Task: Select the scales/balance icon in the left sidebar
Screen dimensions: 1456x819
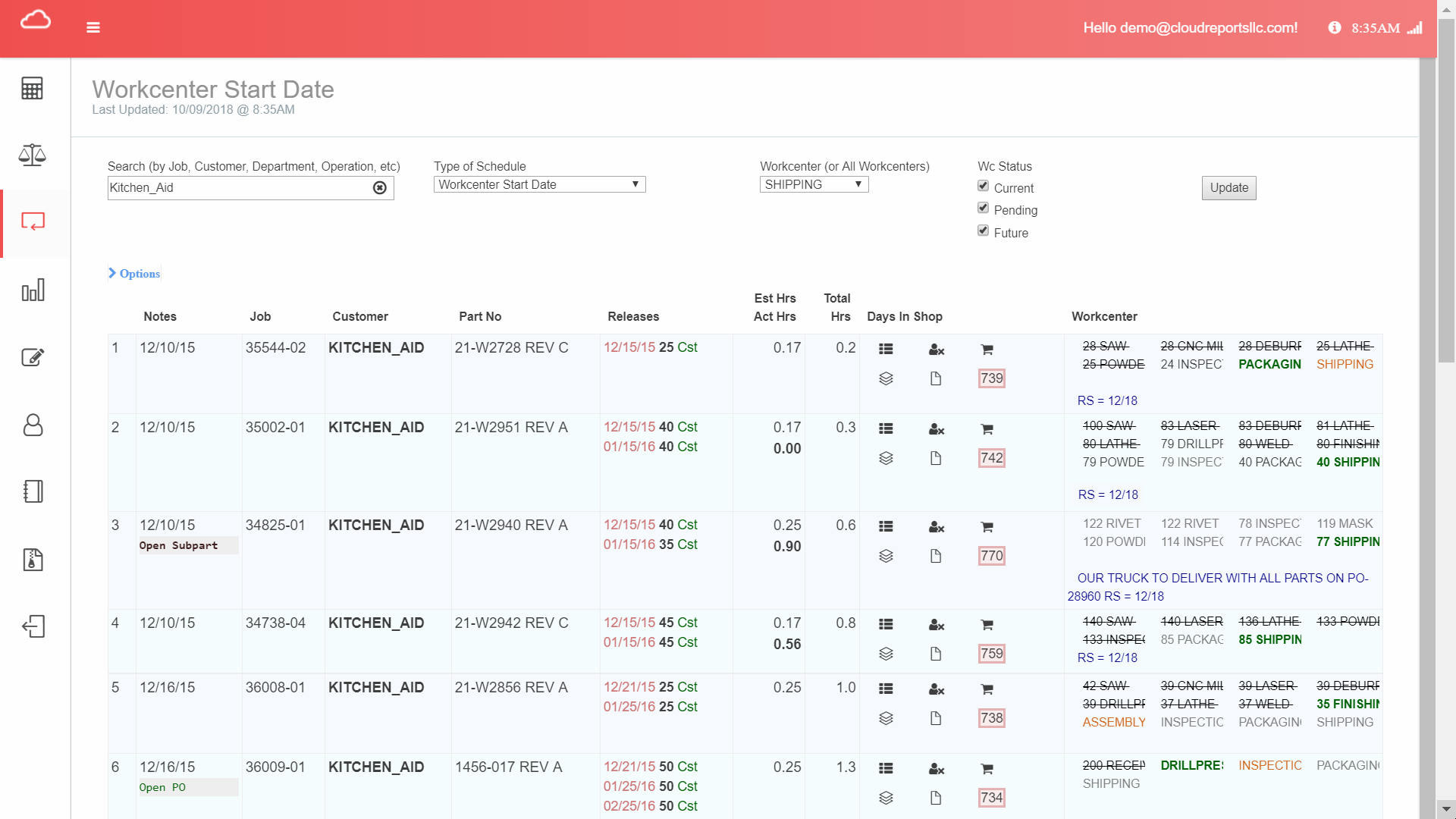Action: [35, 155]
